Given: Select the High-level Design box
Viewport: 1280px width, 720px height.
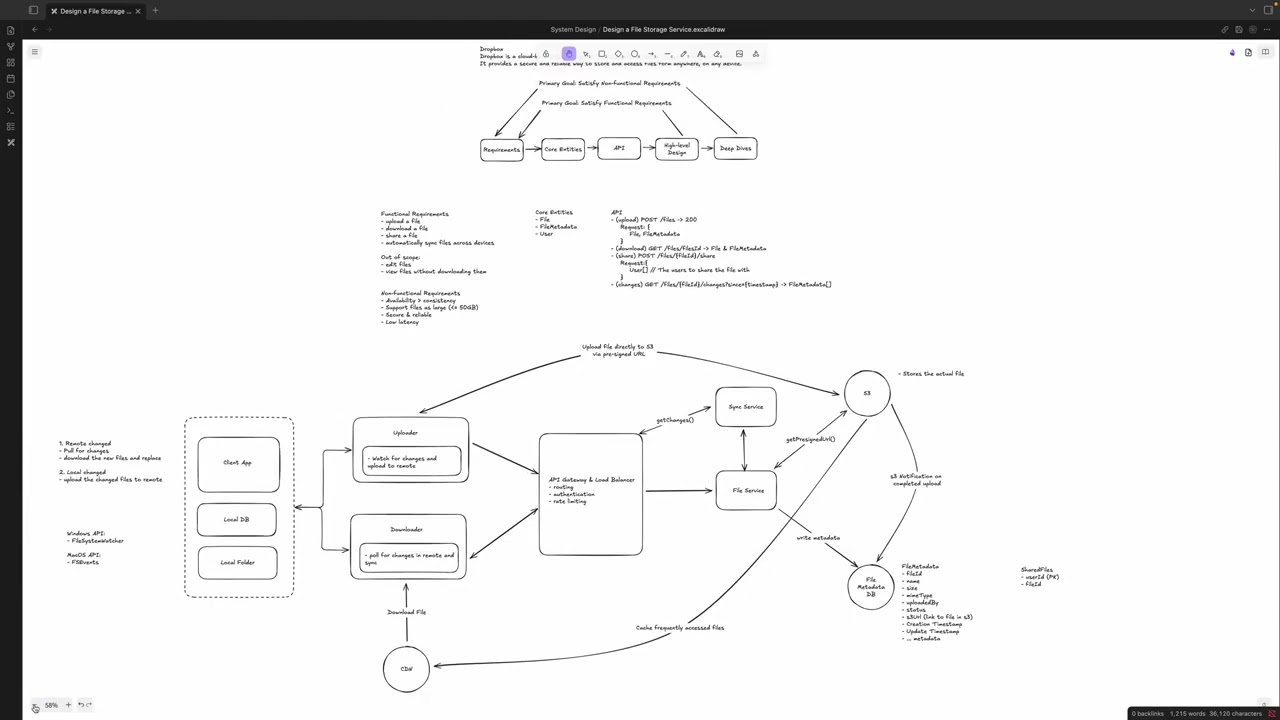Looking at the screenshot, I should point(677,149).
